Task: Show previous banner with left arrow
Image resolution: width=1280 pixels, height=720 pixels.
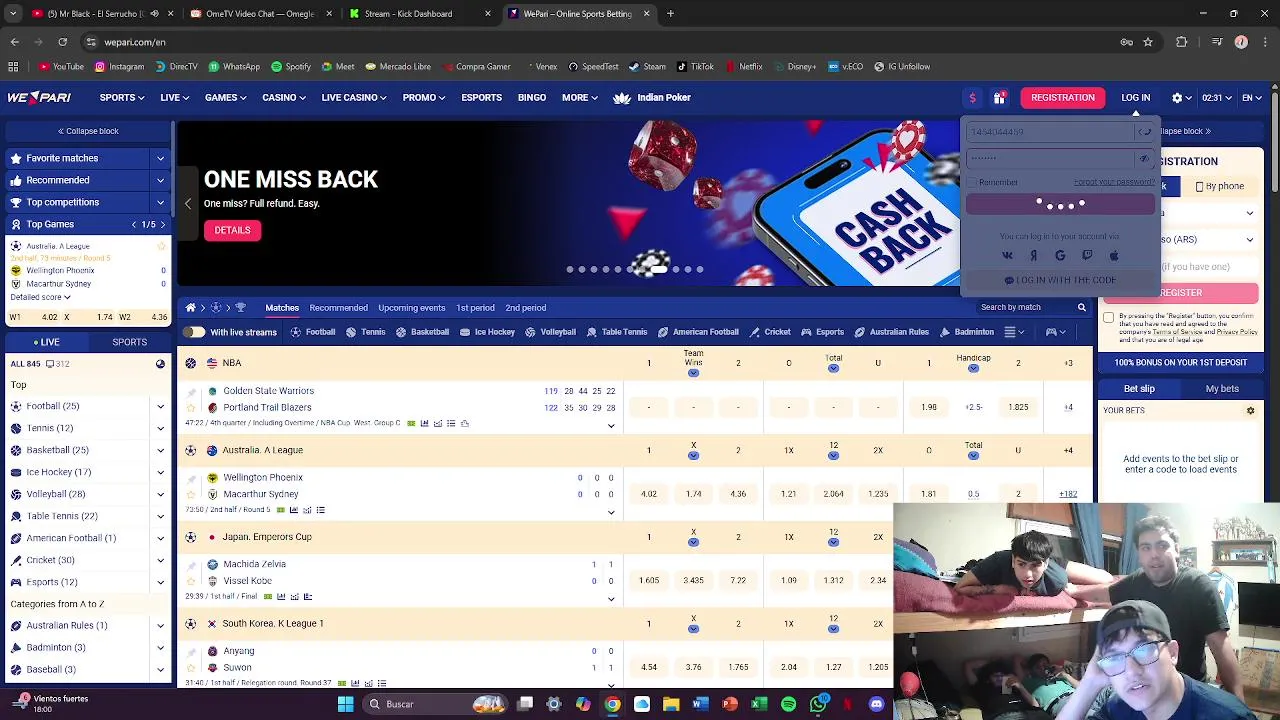Action: pos(187,203)
